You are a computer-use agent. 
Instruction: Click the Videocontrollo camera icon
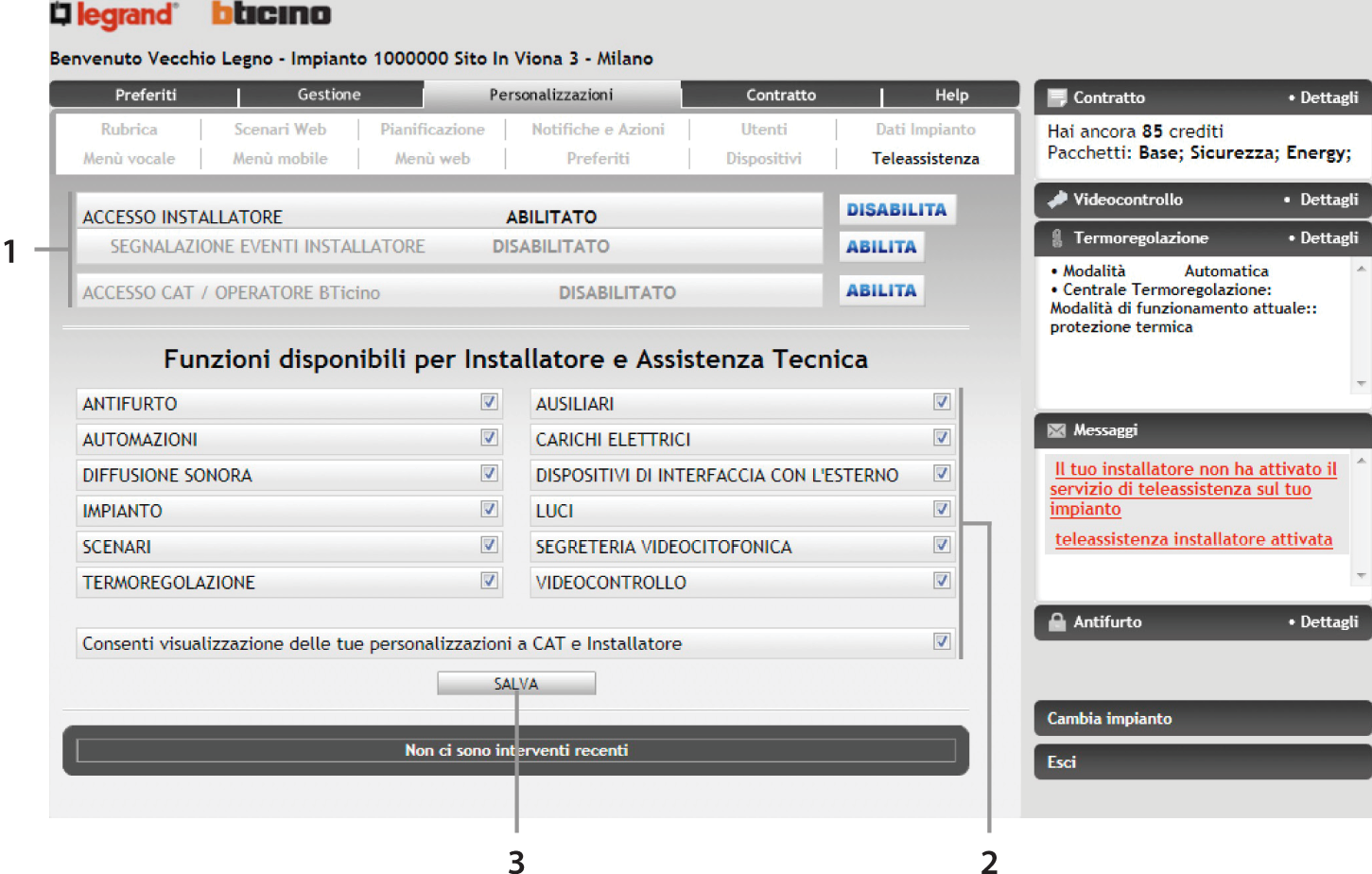tap(1056, 200)
